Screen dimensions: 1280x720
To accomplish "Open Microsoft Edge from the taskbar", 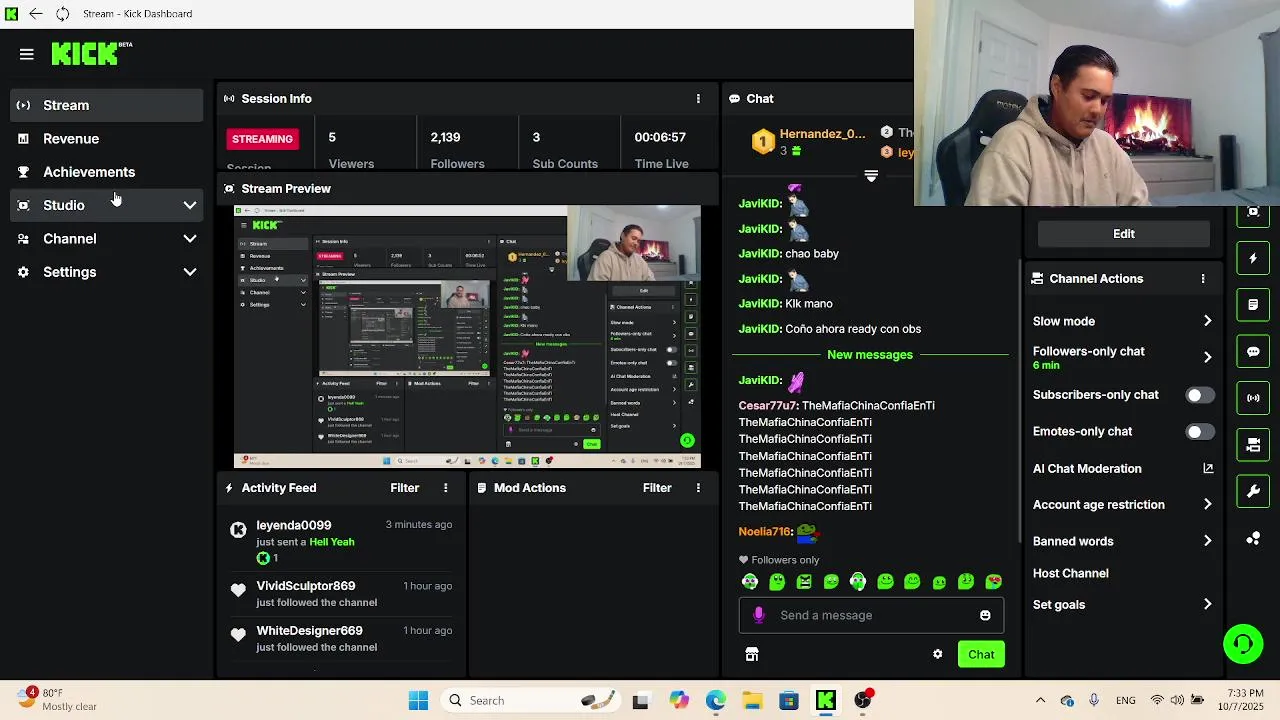I will (716, 700).
